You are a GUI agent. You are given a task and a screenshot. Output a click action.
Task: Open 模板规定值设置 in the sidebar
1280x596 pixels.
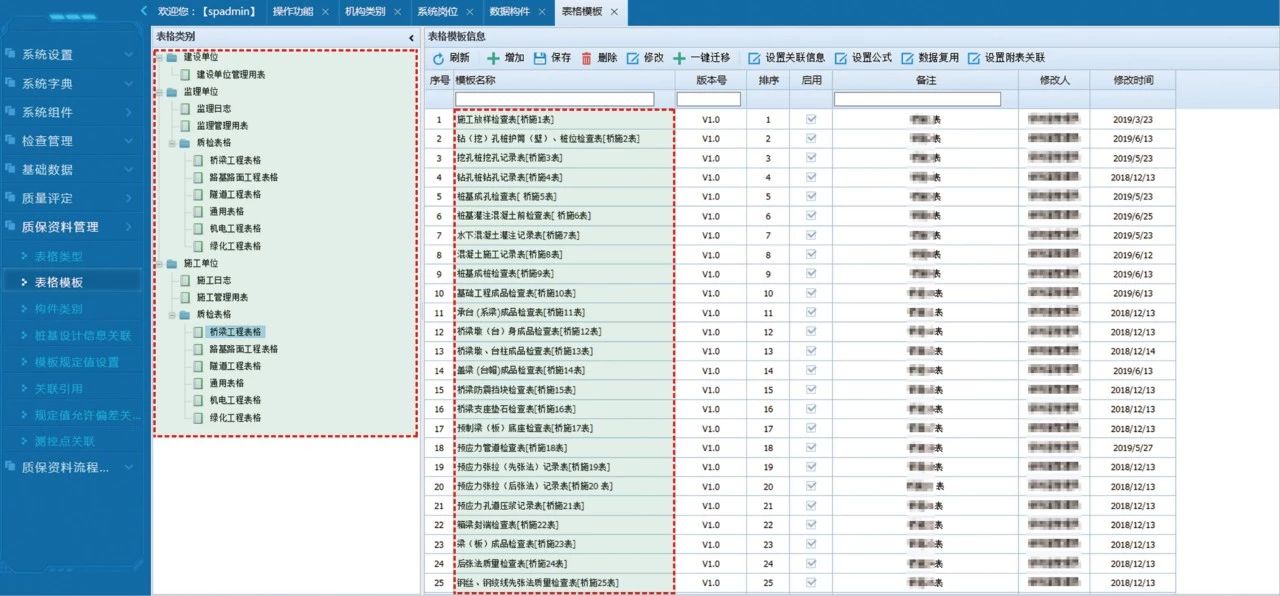pos(77,362)
